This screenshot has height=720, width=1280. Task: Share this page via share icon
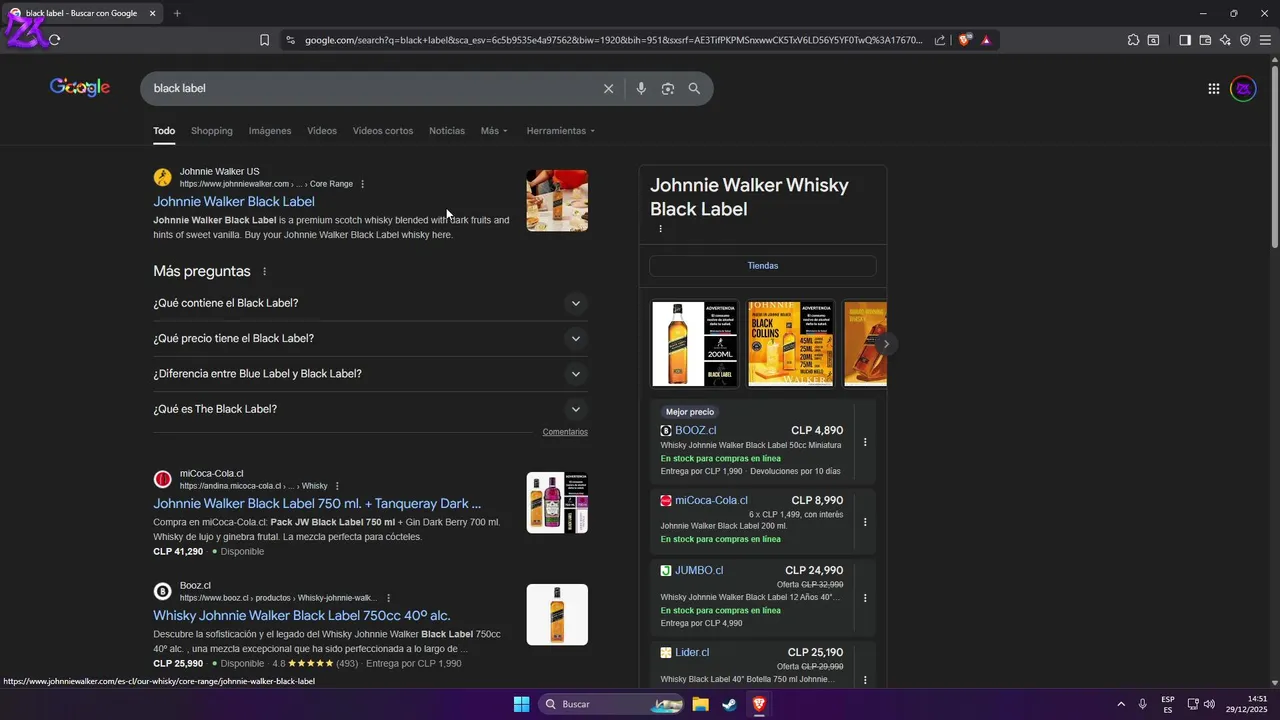coord(940,40)
